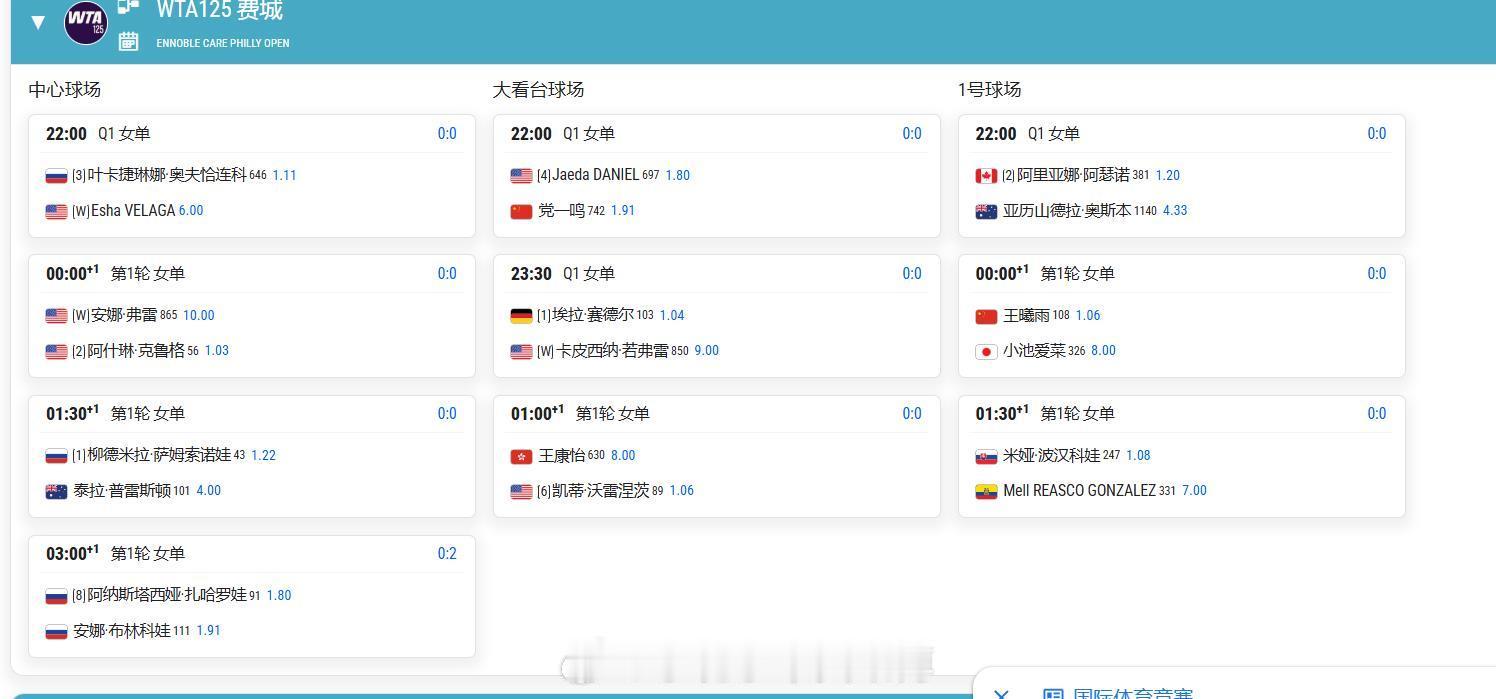Select odds 6.00 for Esha VELAGA

coord(191,211)
